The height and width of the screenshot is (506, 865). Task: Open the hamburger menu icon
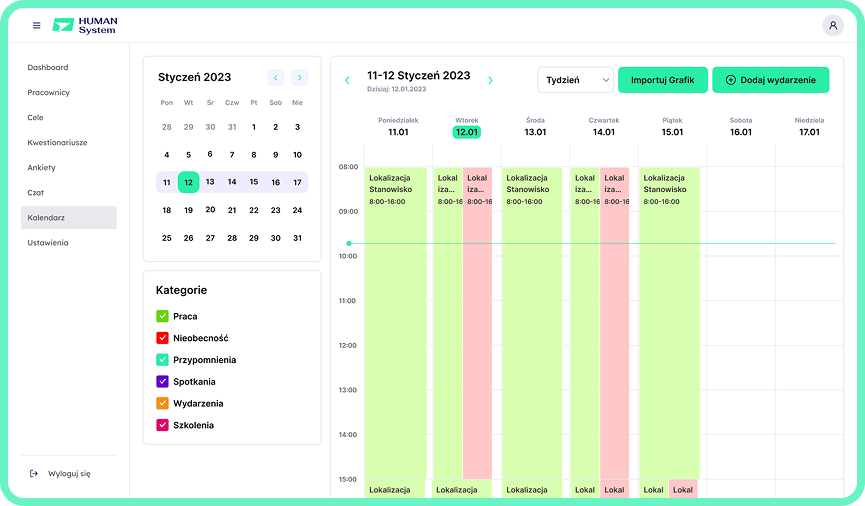coord(37,25)
